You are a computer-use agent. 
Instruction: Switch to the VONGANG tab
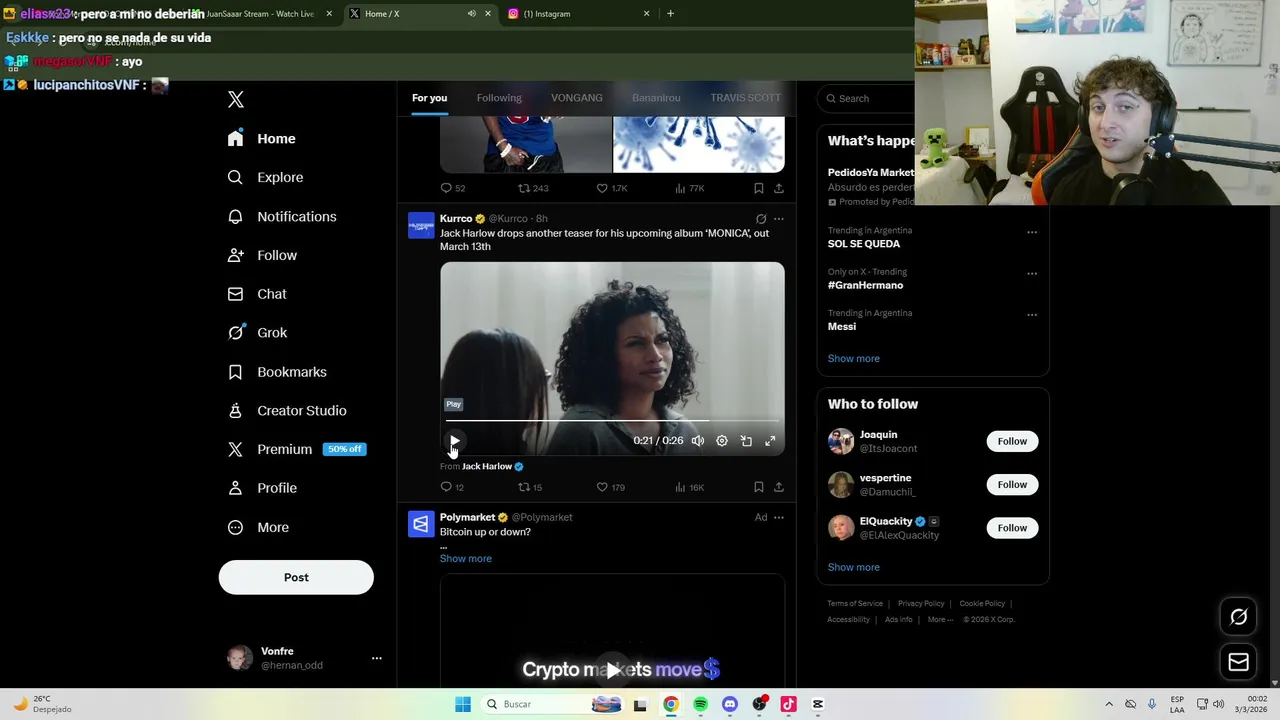coord(577,98)
